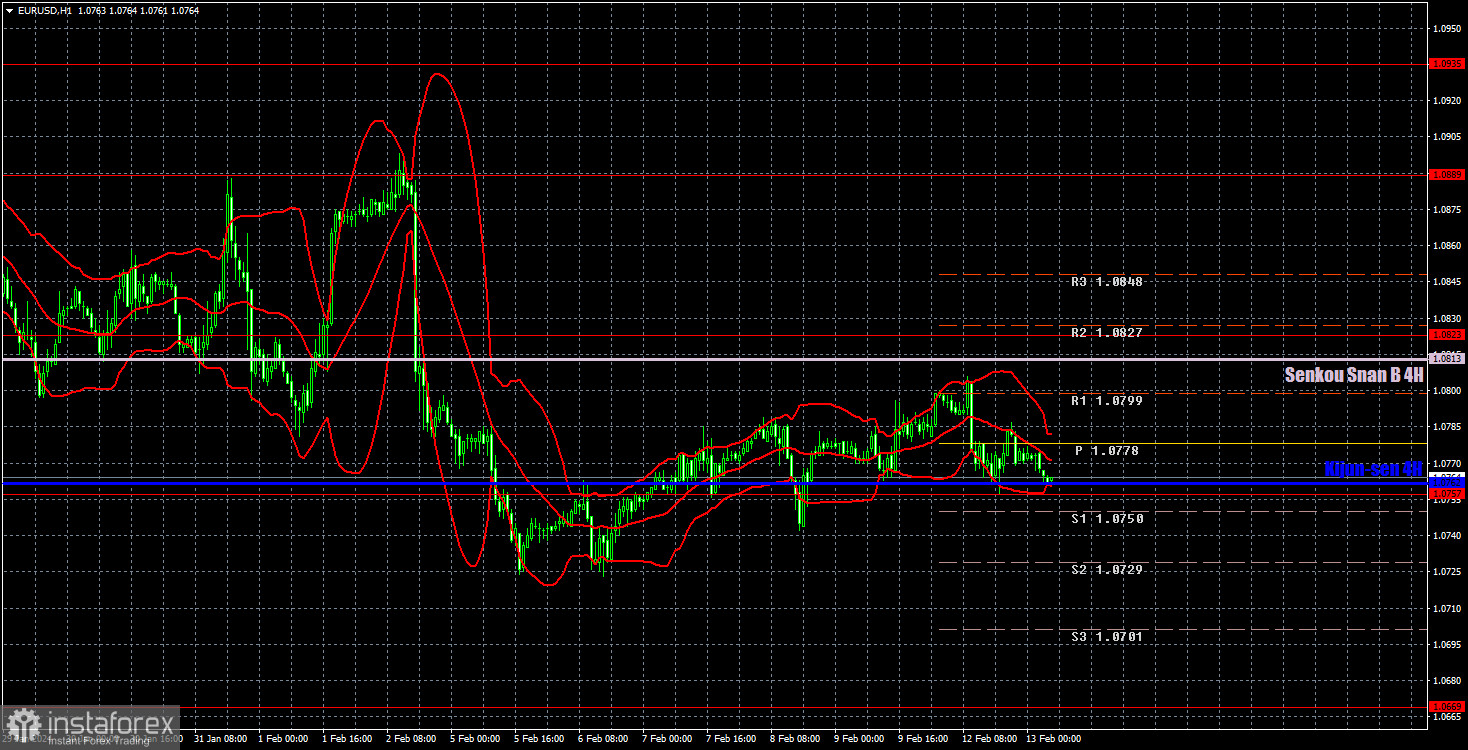This screenshot has height=750, width=1468.
Task: Click 1.0800 on the price scale
Action: [x=1447, y=391]
